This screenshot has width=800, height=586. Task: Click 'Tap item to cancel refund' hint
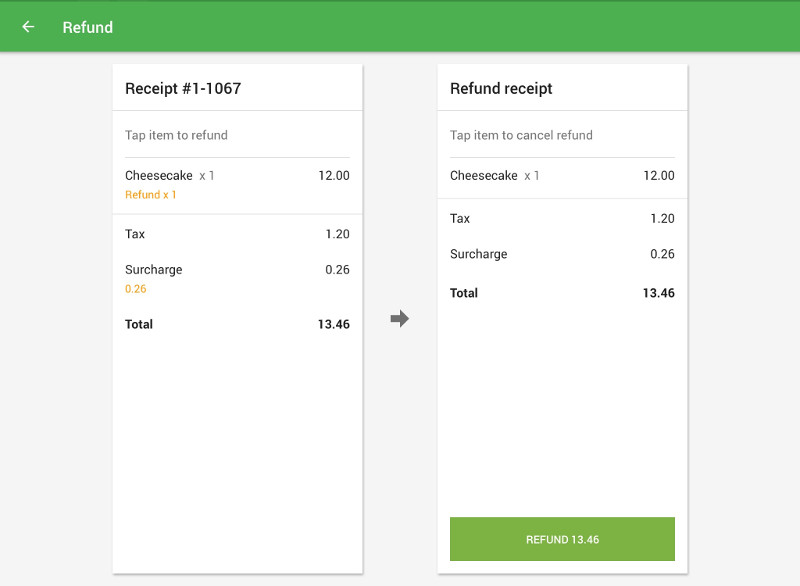point(521,135)
